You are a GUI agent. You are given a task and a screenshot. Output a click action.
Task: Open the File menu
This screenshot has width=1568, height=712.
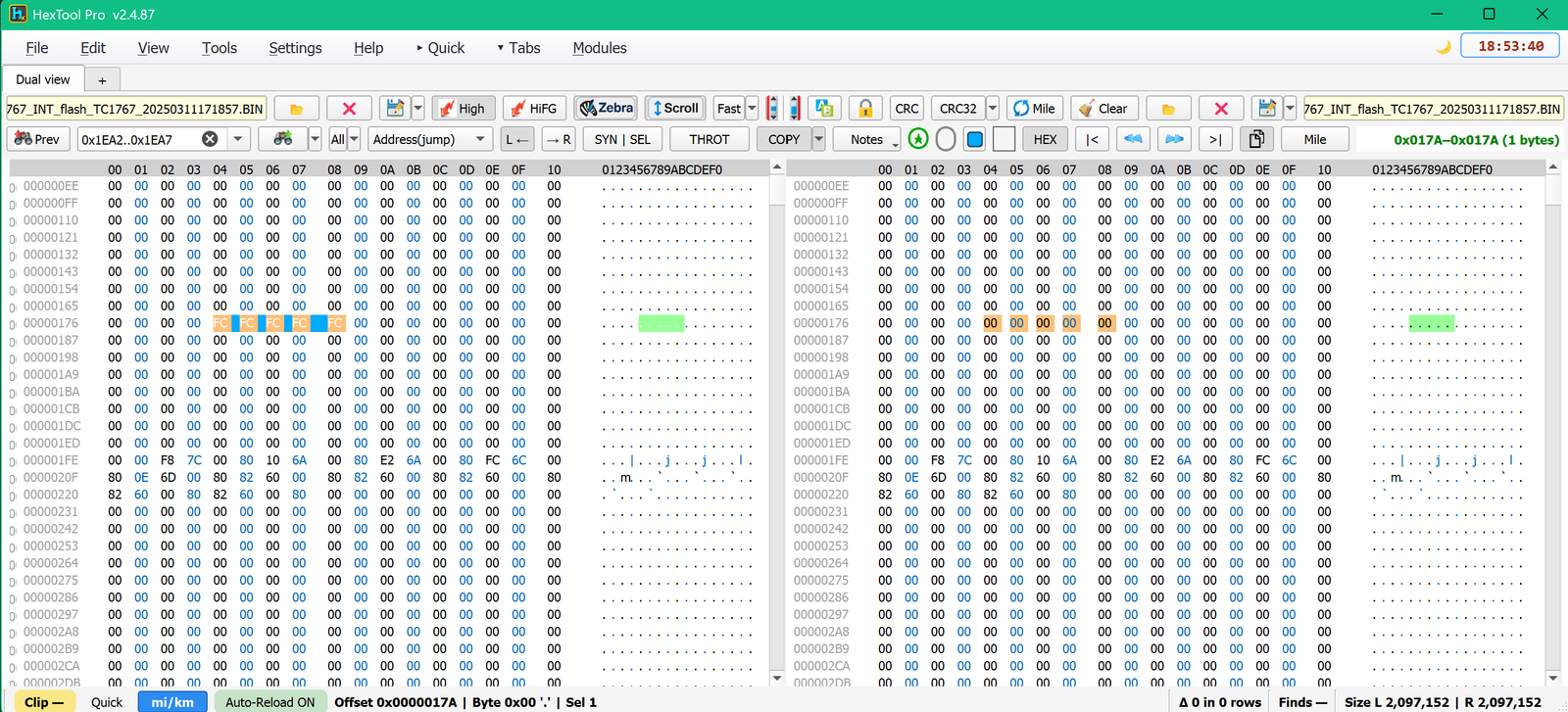[37, 48]
